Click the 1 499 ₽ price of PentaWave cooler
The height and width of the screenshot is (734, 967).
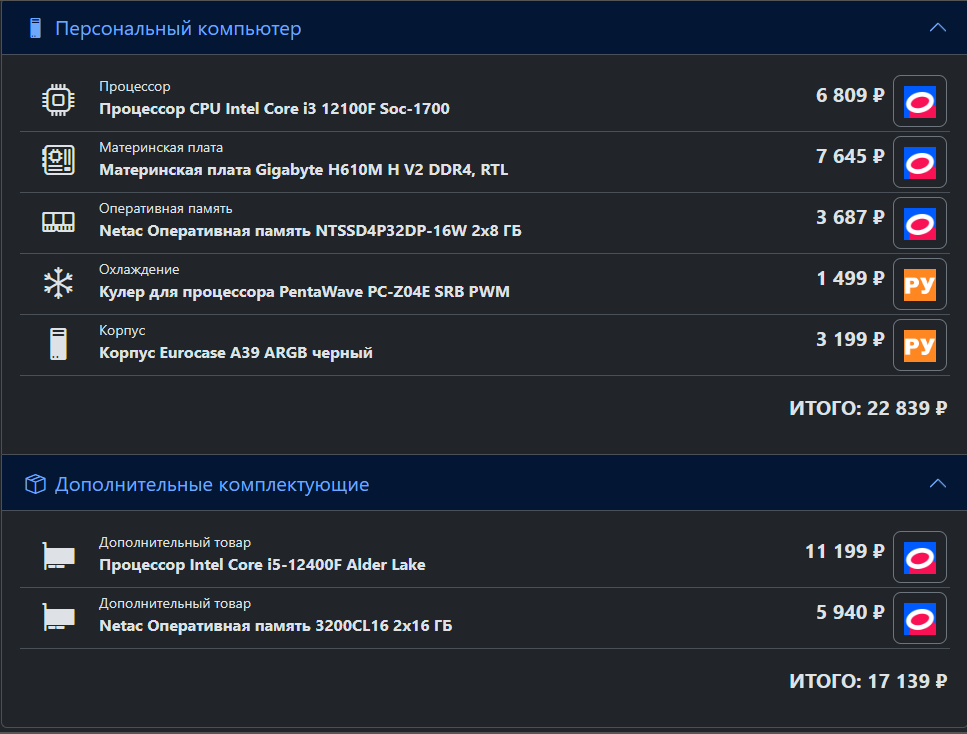(x=850, y=278)
